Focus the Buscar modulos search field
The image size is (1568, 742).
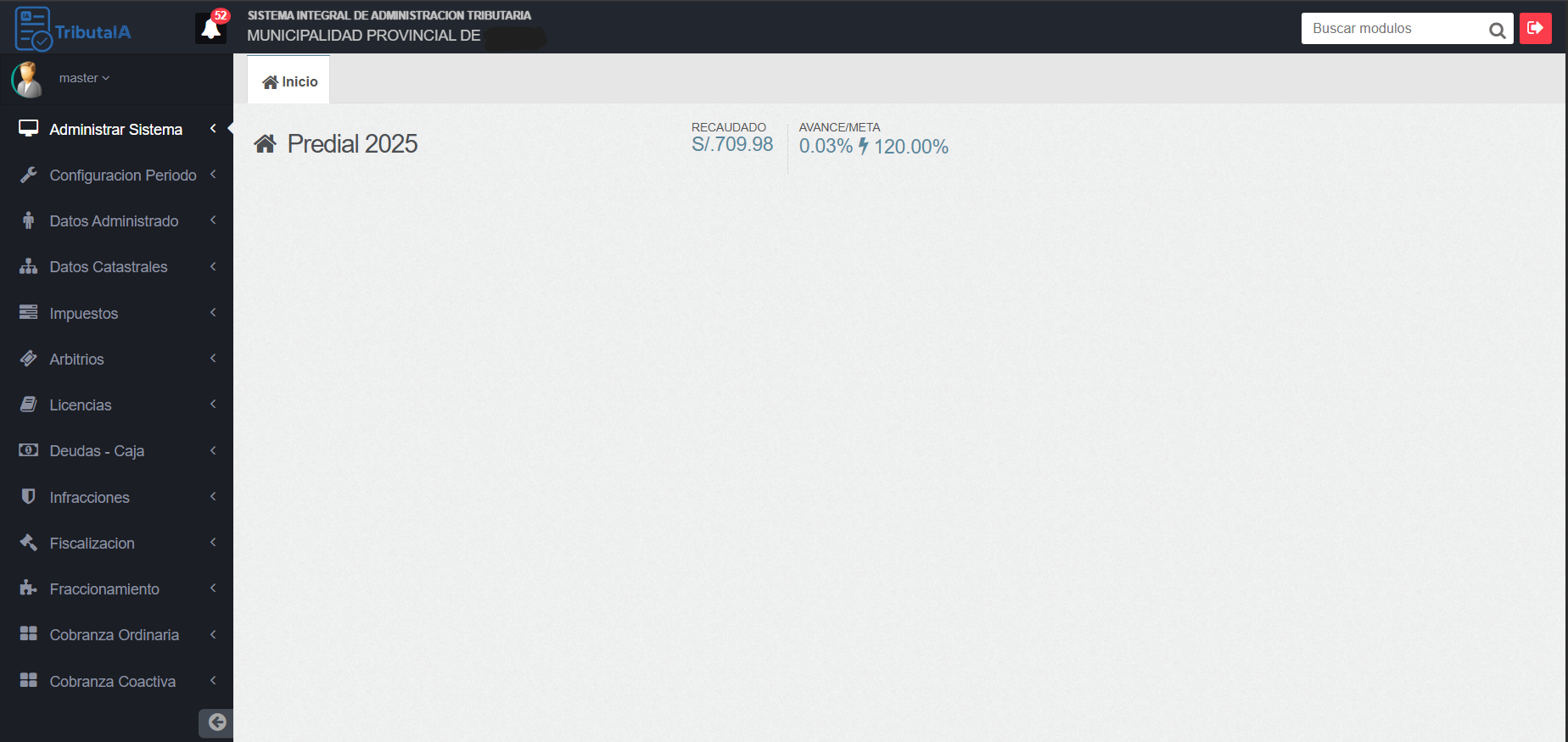point(1392,29)
